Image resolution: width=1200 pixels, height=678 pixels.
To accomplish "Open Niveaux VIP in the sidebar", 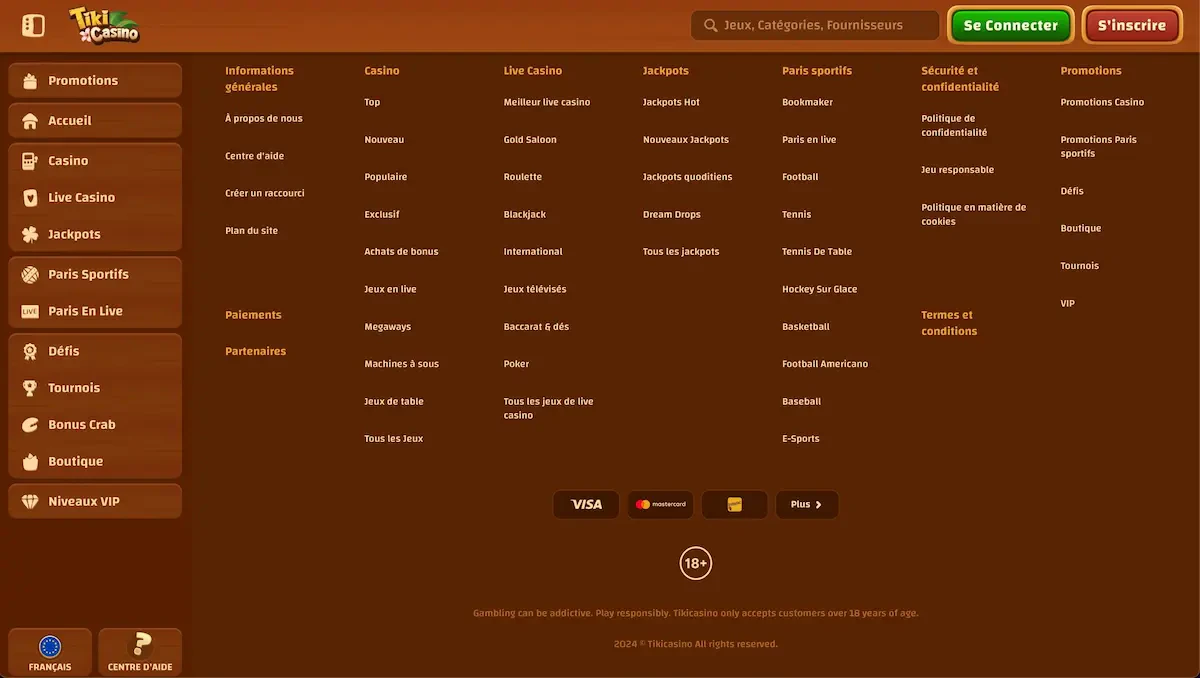I will click(95, 502).
